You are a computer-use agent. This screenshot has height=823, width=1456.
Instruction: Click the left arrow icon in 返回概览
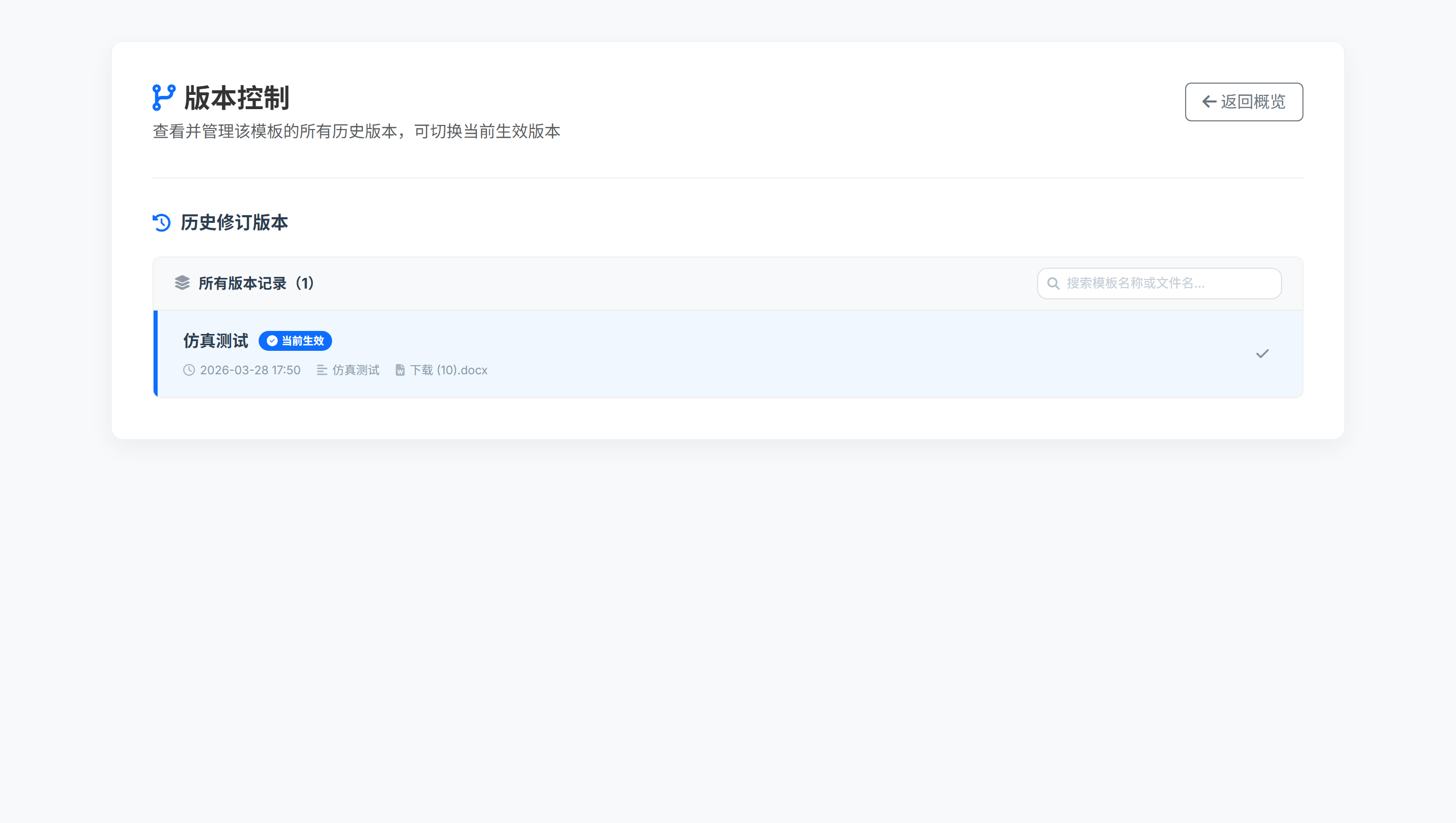point(1209,102)
